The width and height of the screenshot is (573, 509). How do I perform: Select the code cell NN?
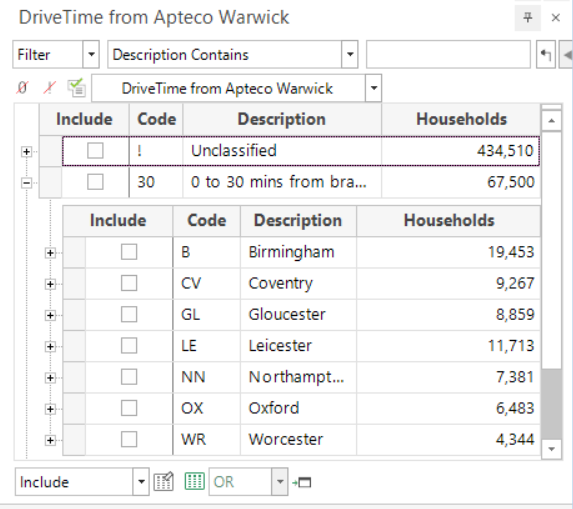(206, 377)
